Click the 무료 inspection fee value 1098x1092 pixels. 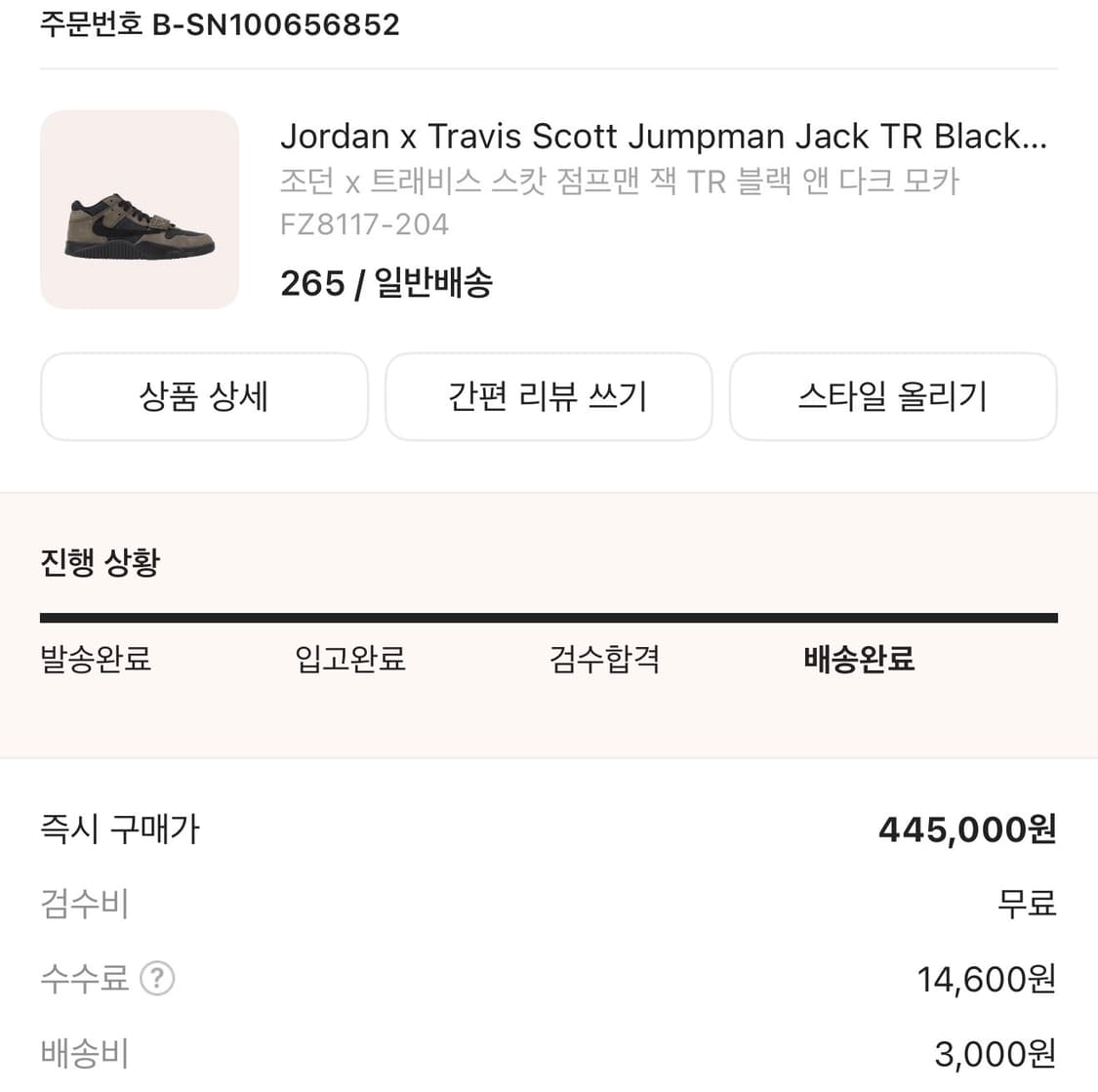pyautogui.click(x=1027, y=904)
